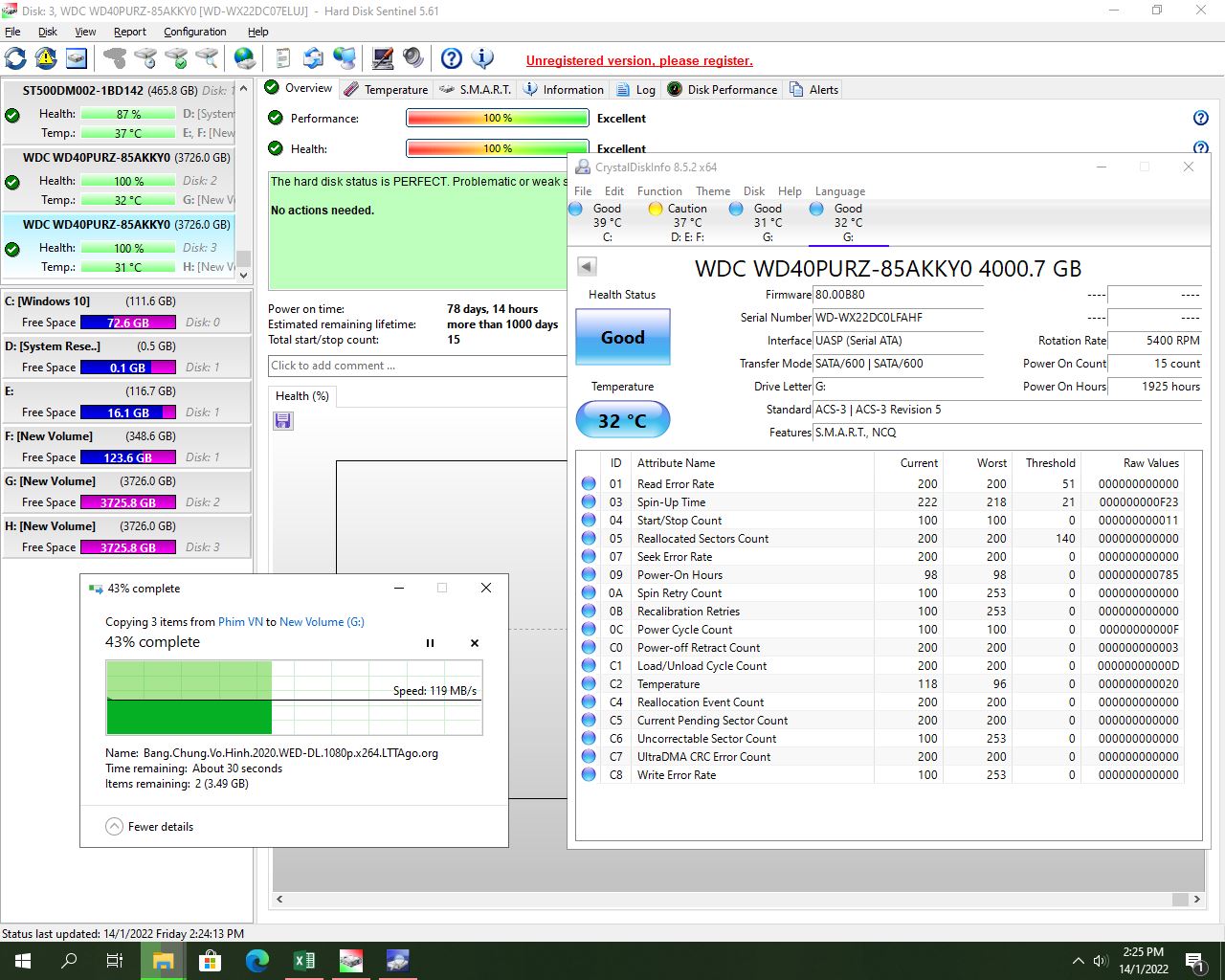This screenshot has width=1225, height=980.
Task: Open Task View from the taskbar
Action: pos(115,961)
